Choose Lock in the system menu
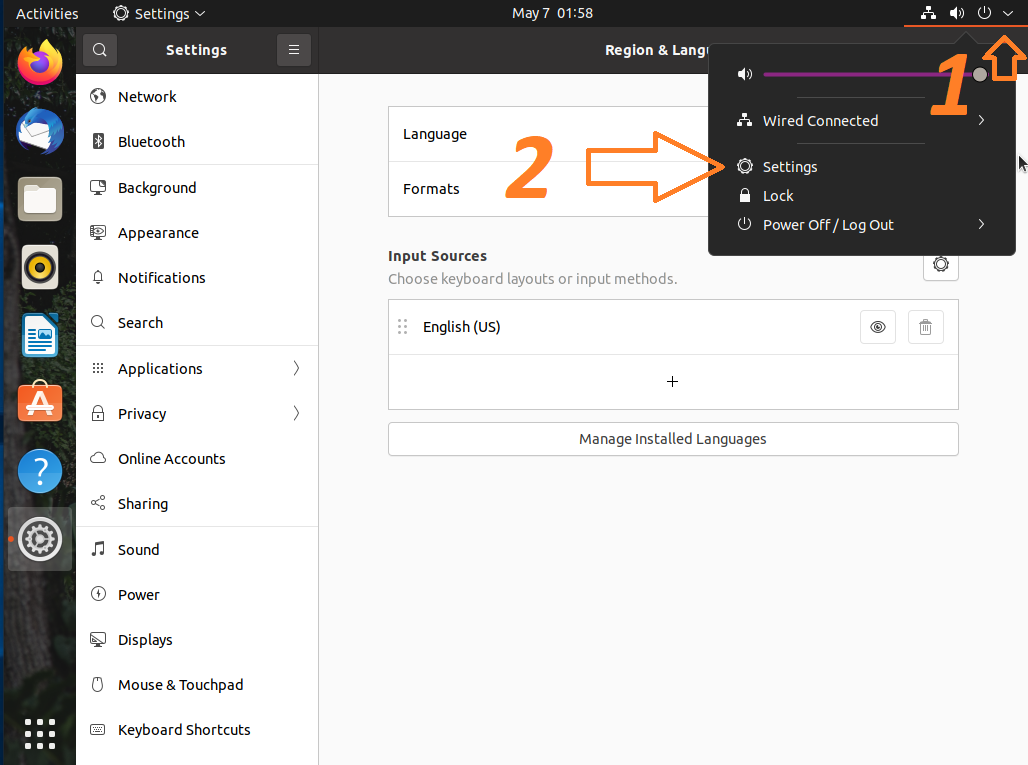Image resolution: width=1028 pixels, height=765 pixels. (778, 196)
